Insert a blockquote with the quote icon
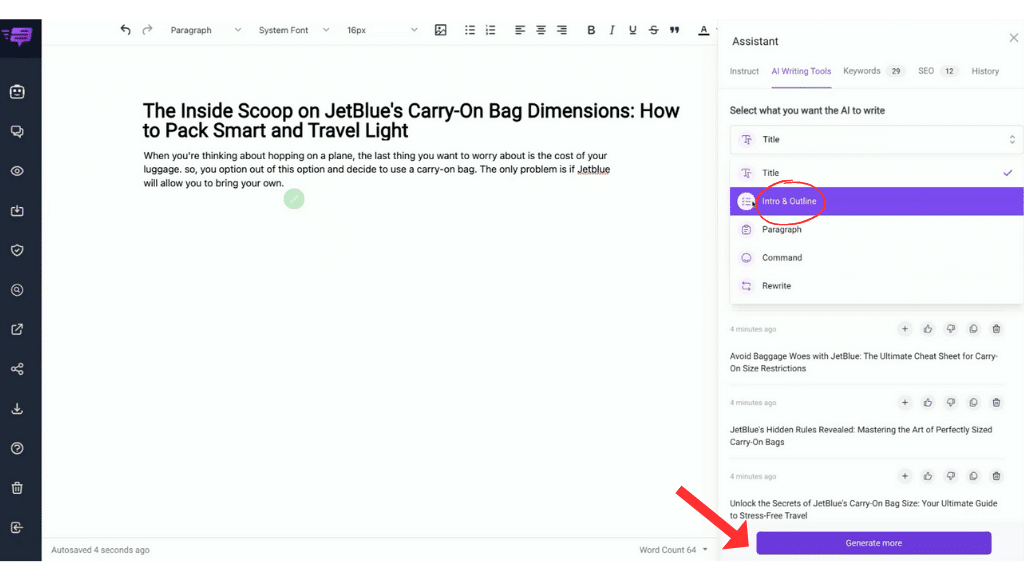1024x579 pixels. 675,30
